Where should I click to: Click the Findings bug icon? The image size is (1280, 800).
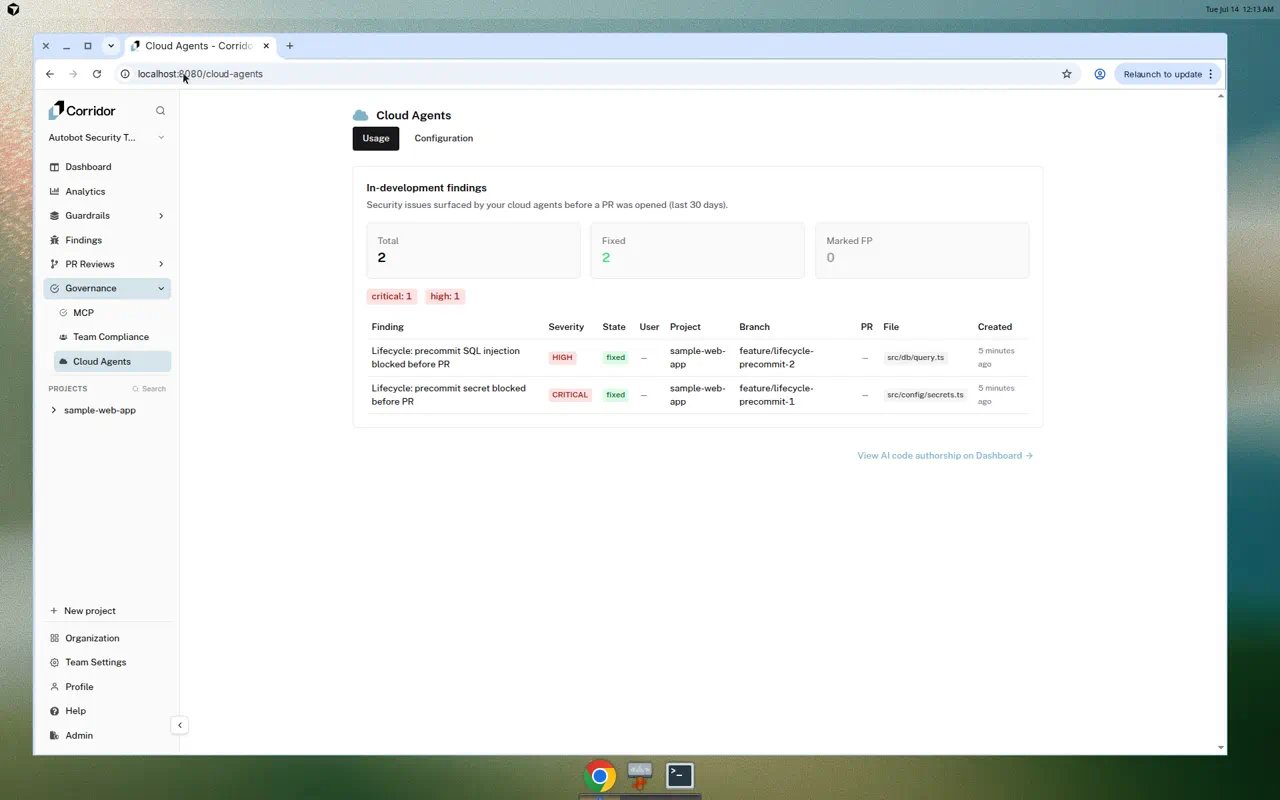54,240
